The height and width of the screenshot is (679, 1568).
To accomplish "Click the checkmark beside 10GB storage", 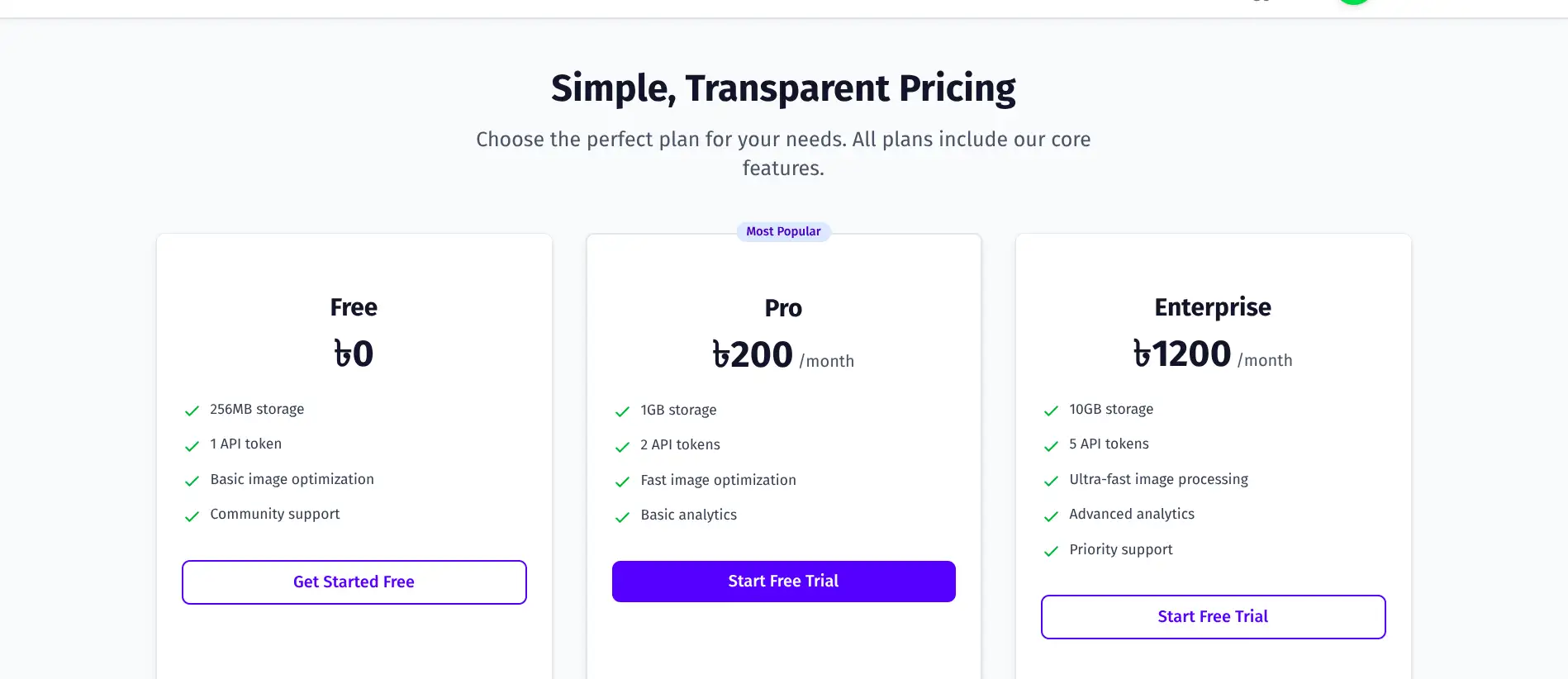I will [x=1051, y=411].
